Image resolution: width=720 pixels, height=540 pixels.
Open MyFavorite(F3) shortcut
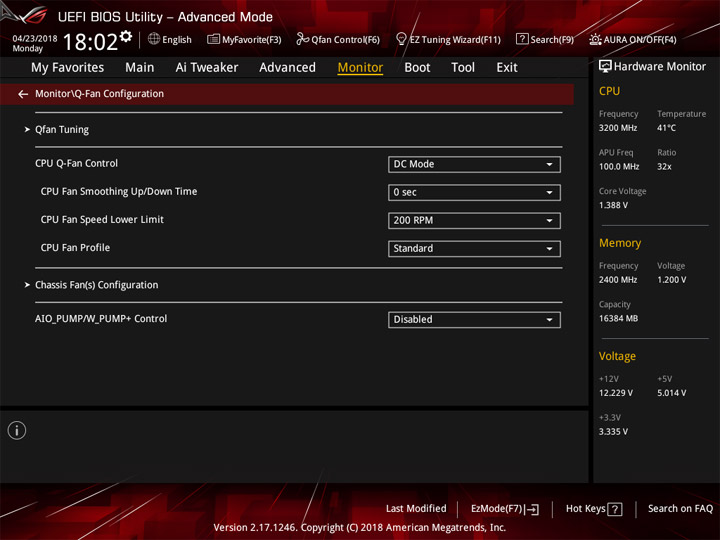point(244,39)
